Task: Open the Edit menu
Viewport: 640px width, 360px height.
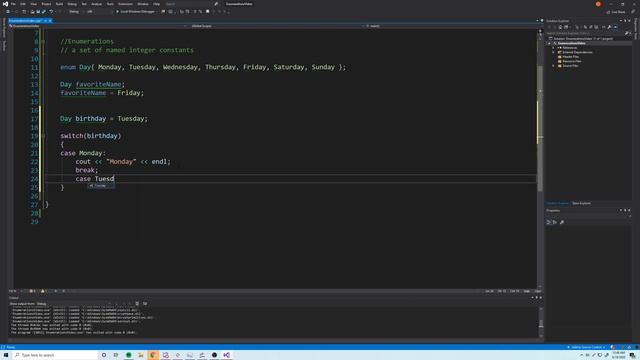Action: [23, 4]
